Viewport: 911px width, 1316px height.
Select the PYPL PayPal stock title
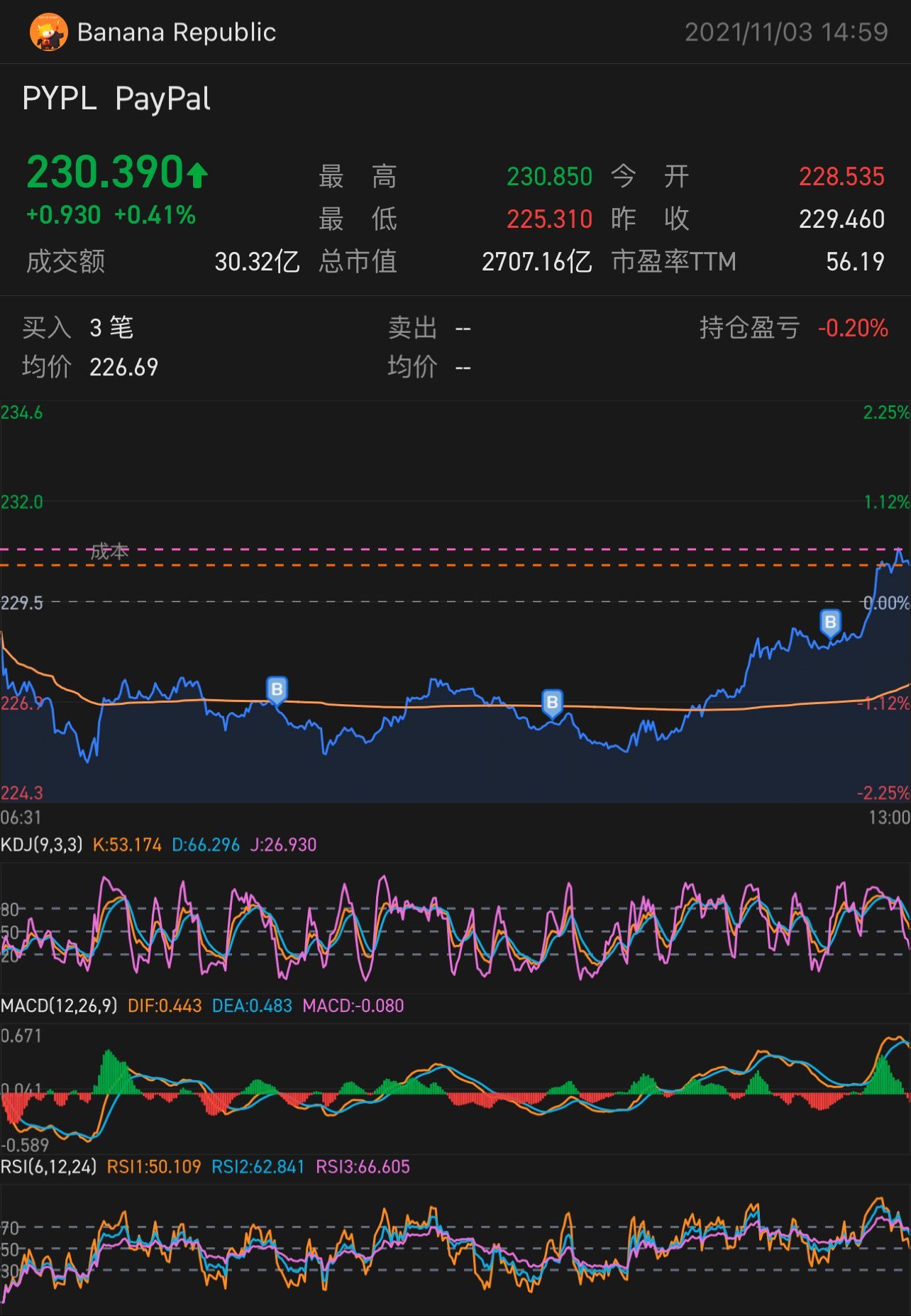[116, 99]
